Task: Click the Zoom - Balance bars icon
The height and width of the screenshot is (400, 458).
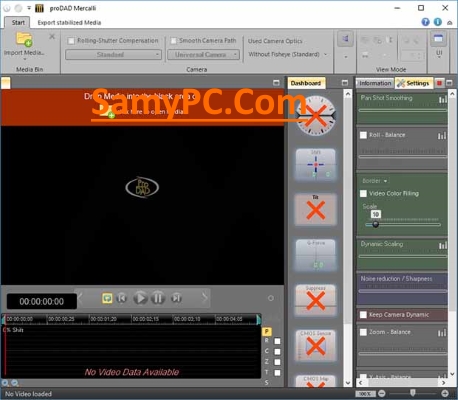Action: coord(442,333)
